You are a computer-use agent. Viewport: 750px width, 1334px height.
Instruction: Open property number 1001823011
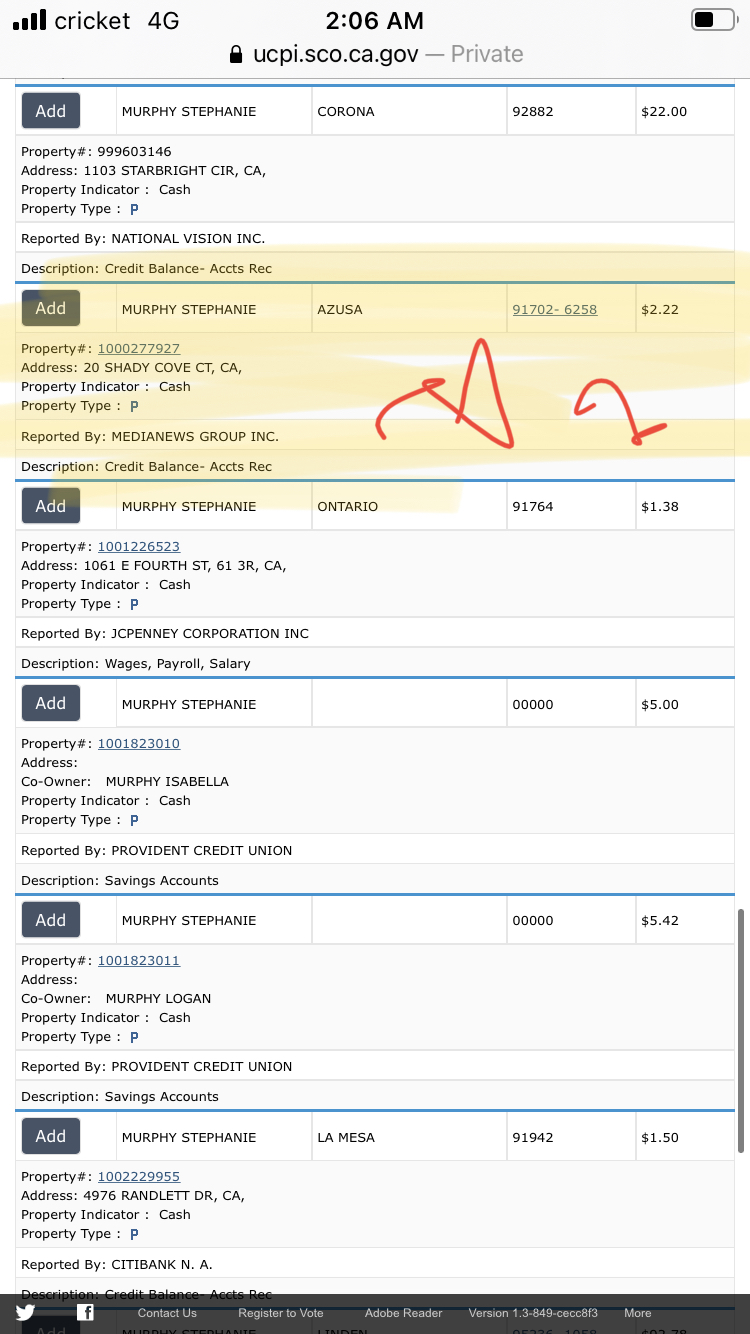click(x=139, y=961)
